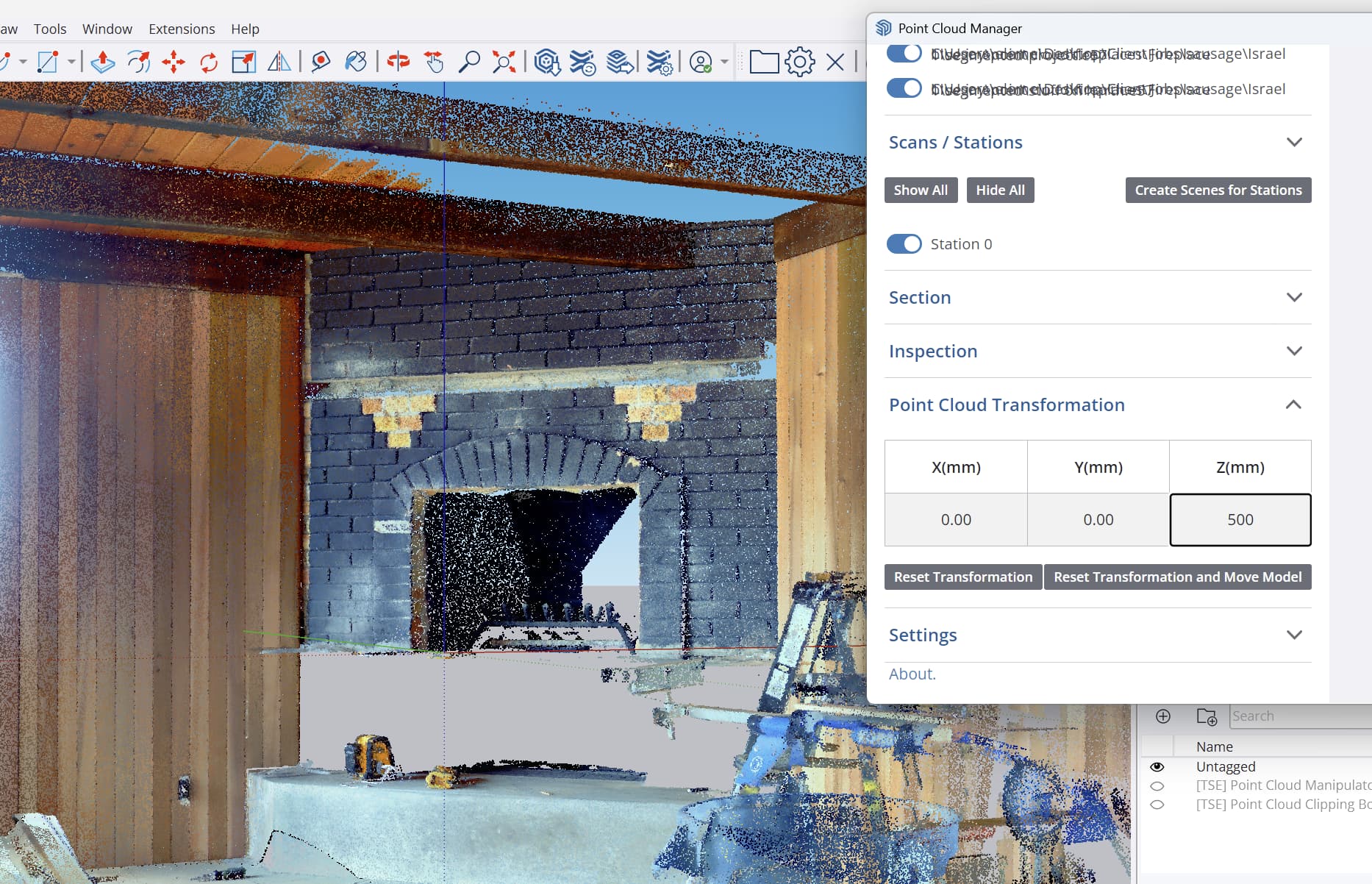Viewport: 1372px width, 884px height.
Task: Click Create Scenes for Stations button
Action: (1218, 190)
